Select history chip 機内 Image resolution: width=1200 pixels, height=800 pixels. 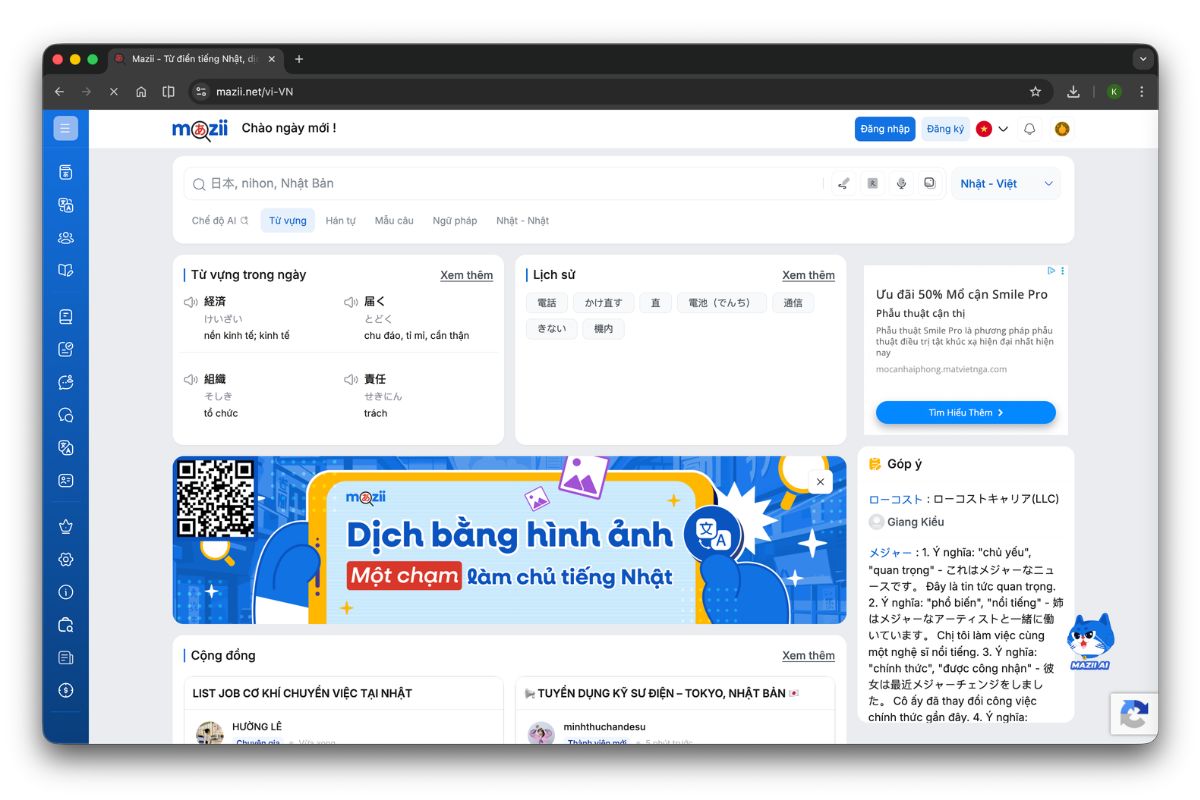click(x=603, y=329)
